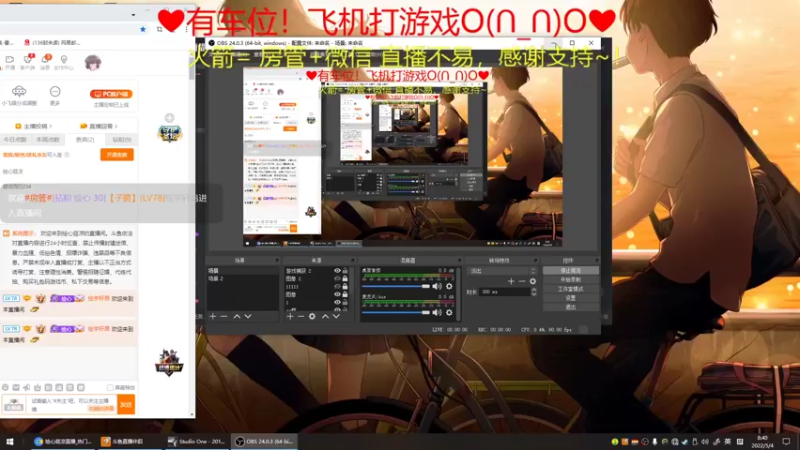Image resolution: width=800 pixels, height=450 pixels.
Task: Toggle visibility of 图像 2 source
Action: point(337,279)
